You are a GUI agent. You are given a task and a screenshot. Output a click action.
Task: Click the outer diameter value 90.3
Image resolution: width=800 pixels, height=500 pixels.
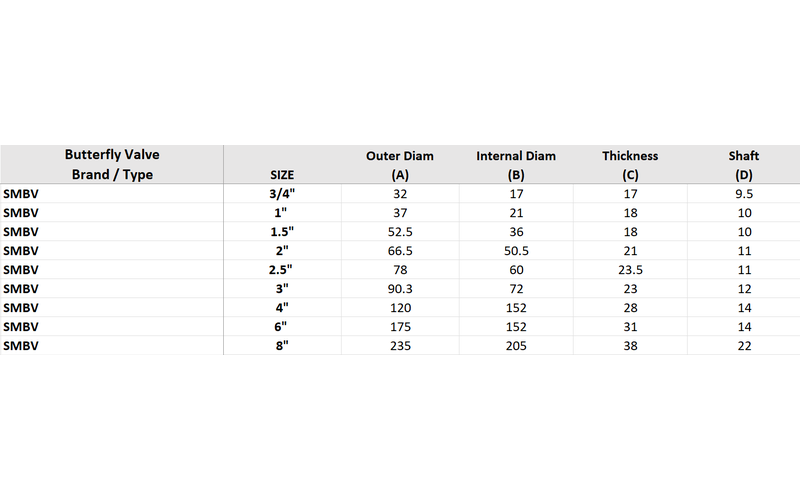pos(400,289)
